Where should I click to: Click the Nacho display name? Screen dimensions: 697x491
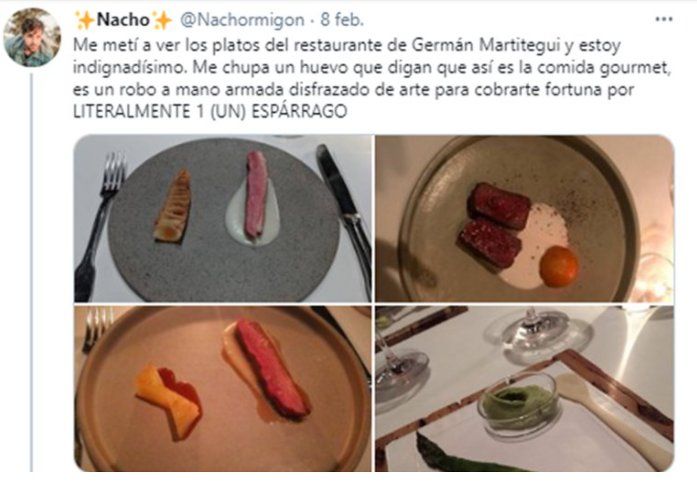click(123, 20)
